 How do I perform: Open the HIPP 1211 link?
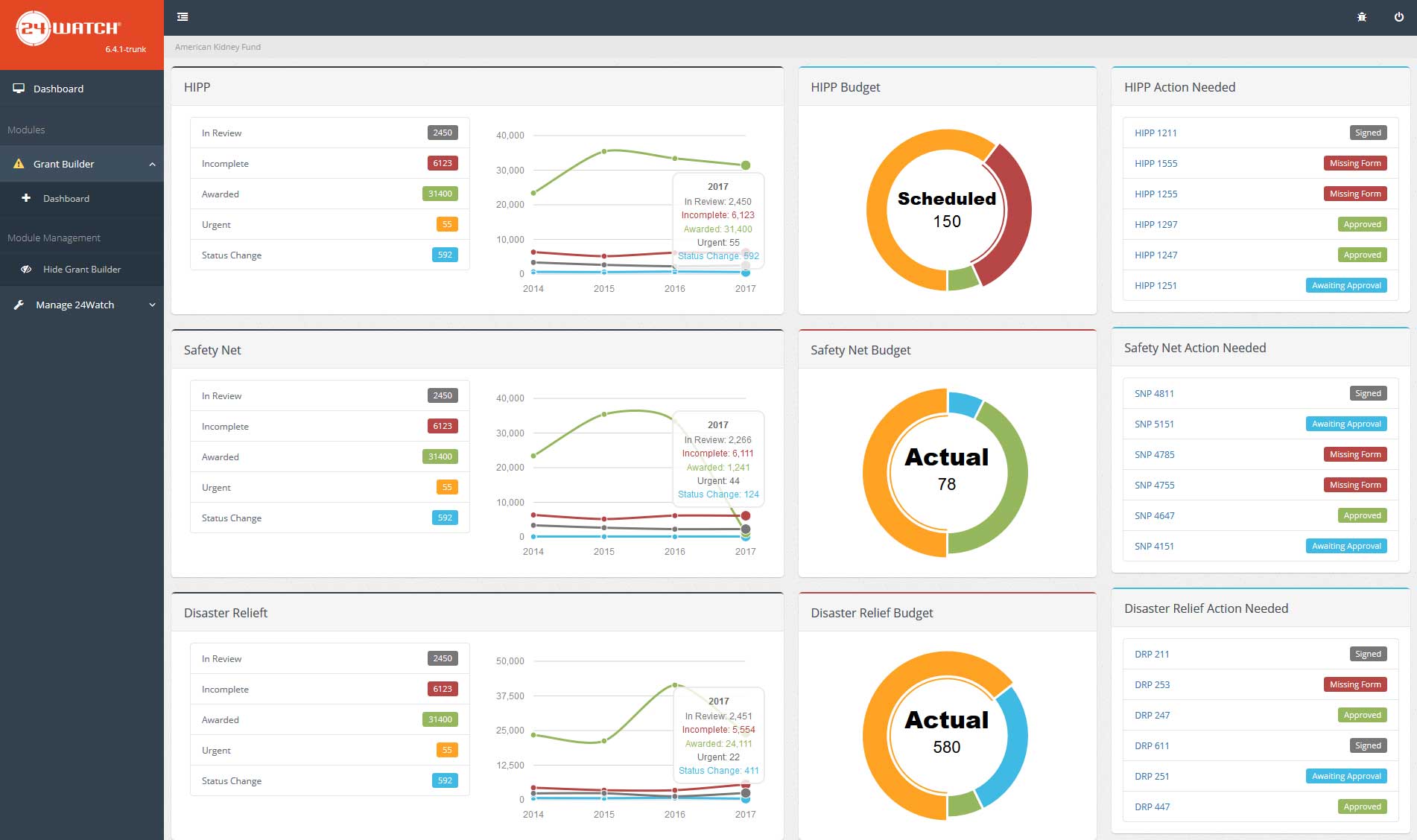point(1156,133)
